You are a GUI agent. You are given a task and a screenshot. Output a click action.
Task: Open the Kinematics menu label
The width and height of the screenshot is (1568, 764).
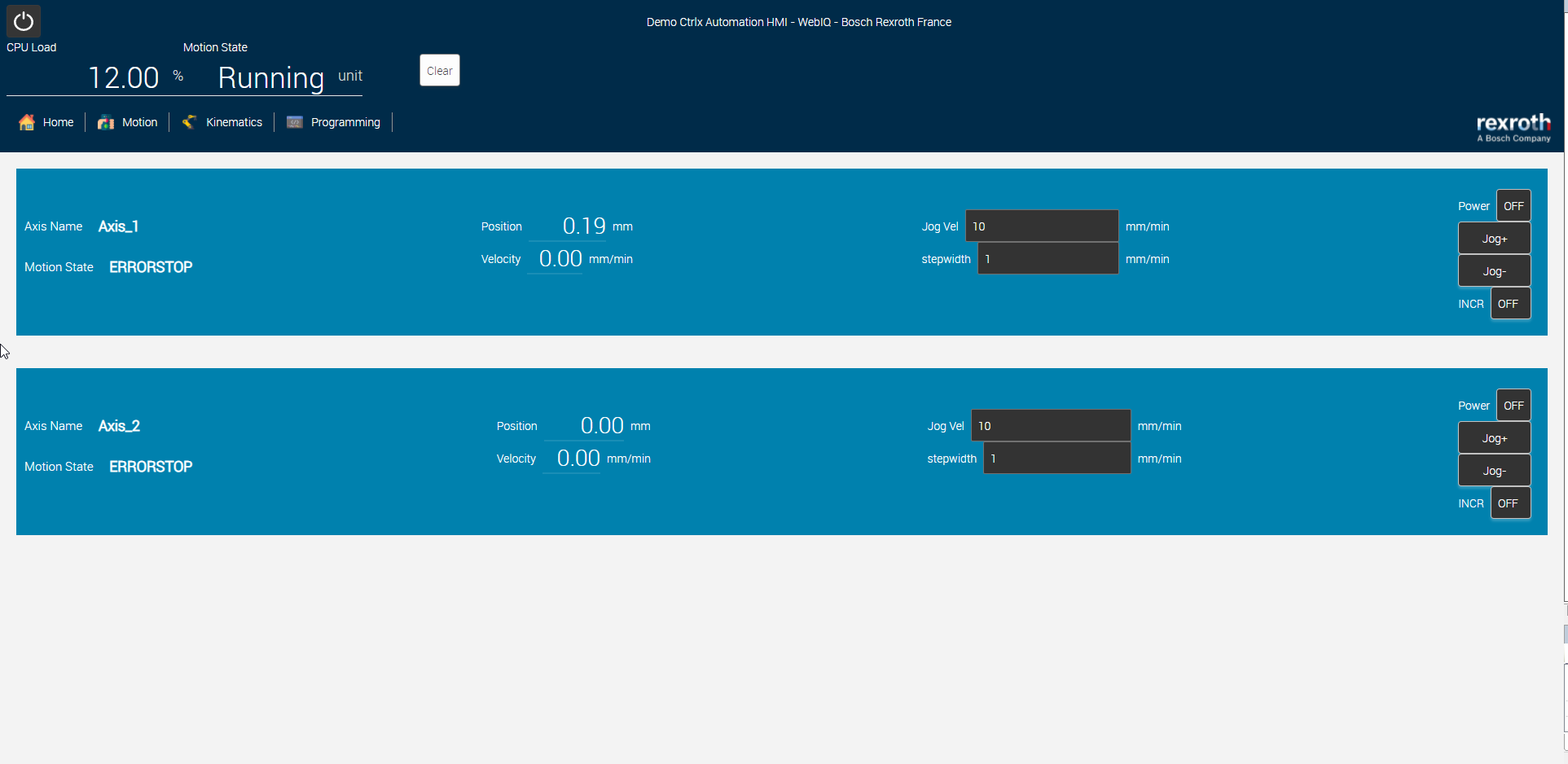(234, 122)
